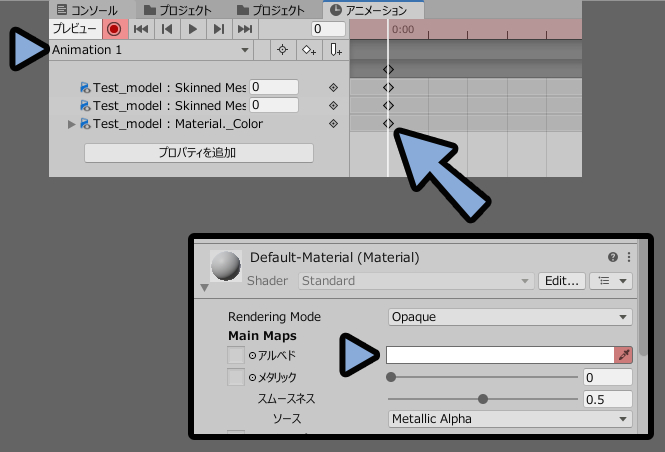Jump to first keyframe of the animation
The width and height of the screenshot is (665, 452).
point(141,29)
